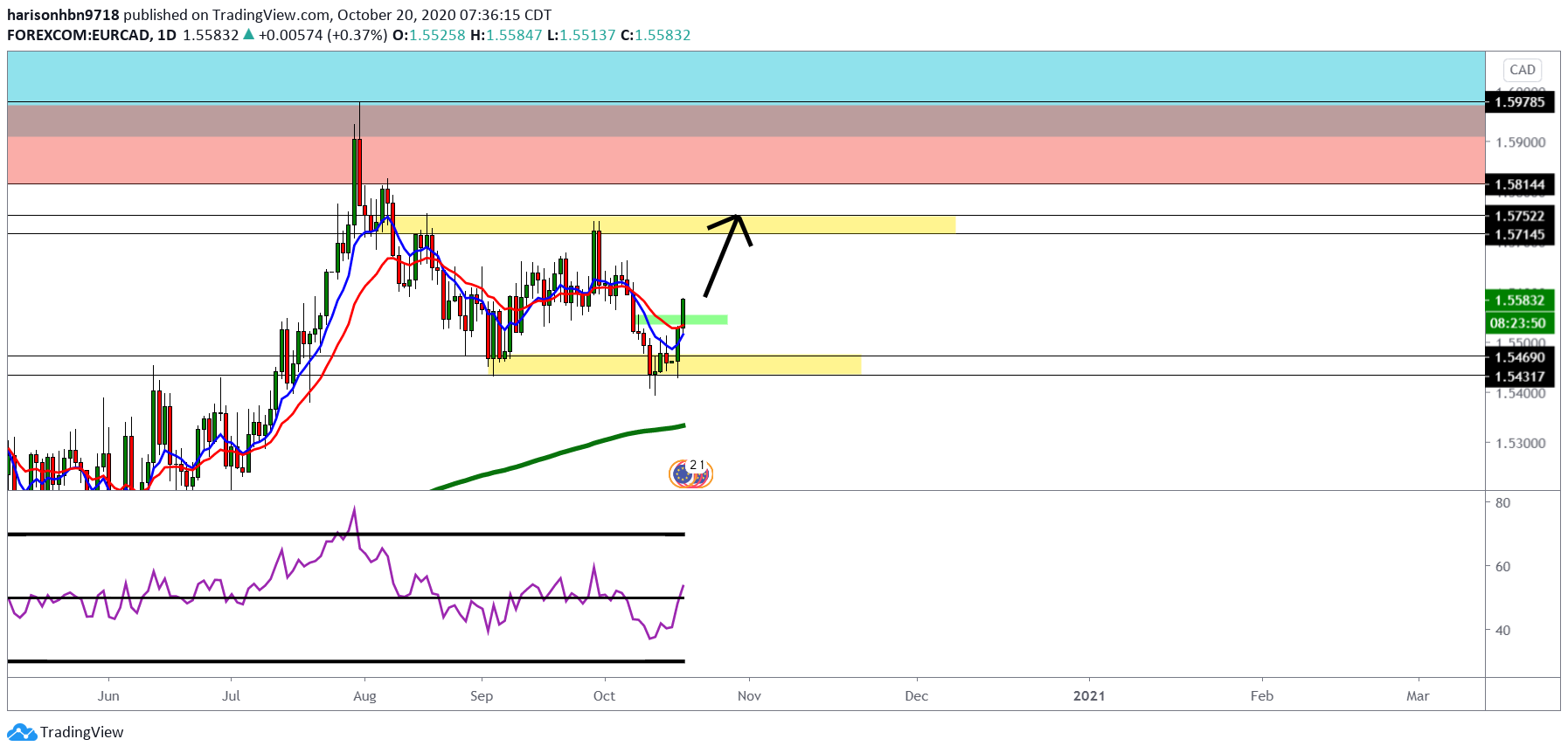Click the author name harisonhbn9718
The height and width of the screenshot is (753, 1568).
[63, 15]
